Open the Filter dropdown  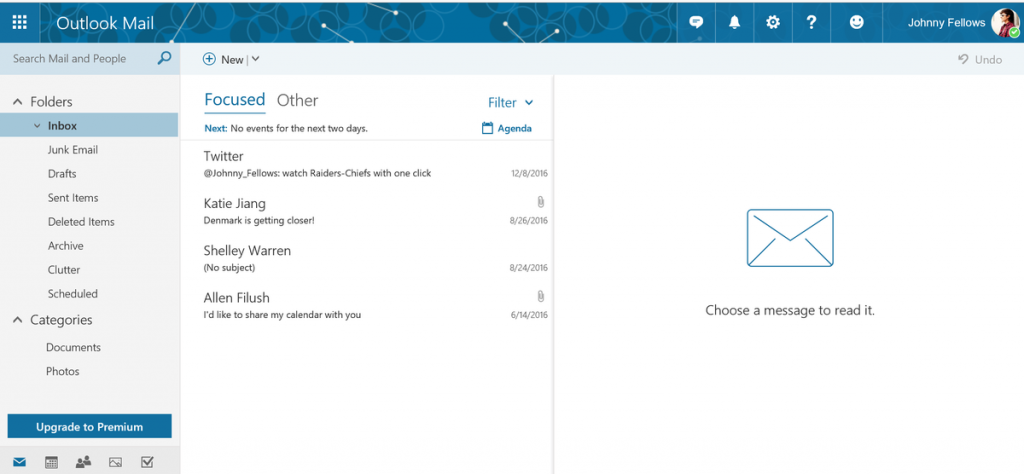point(511,103)
